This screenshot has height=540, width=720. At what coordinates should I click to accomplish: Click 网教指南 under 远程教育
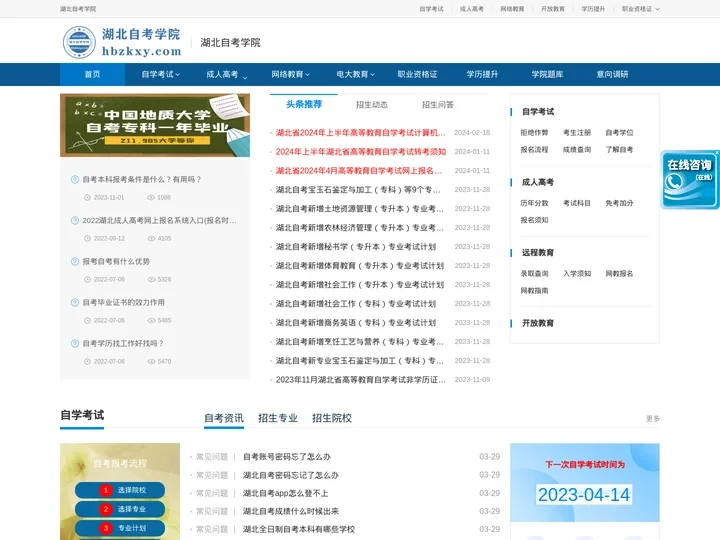pos(534,291)
